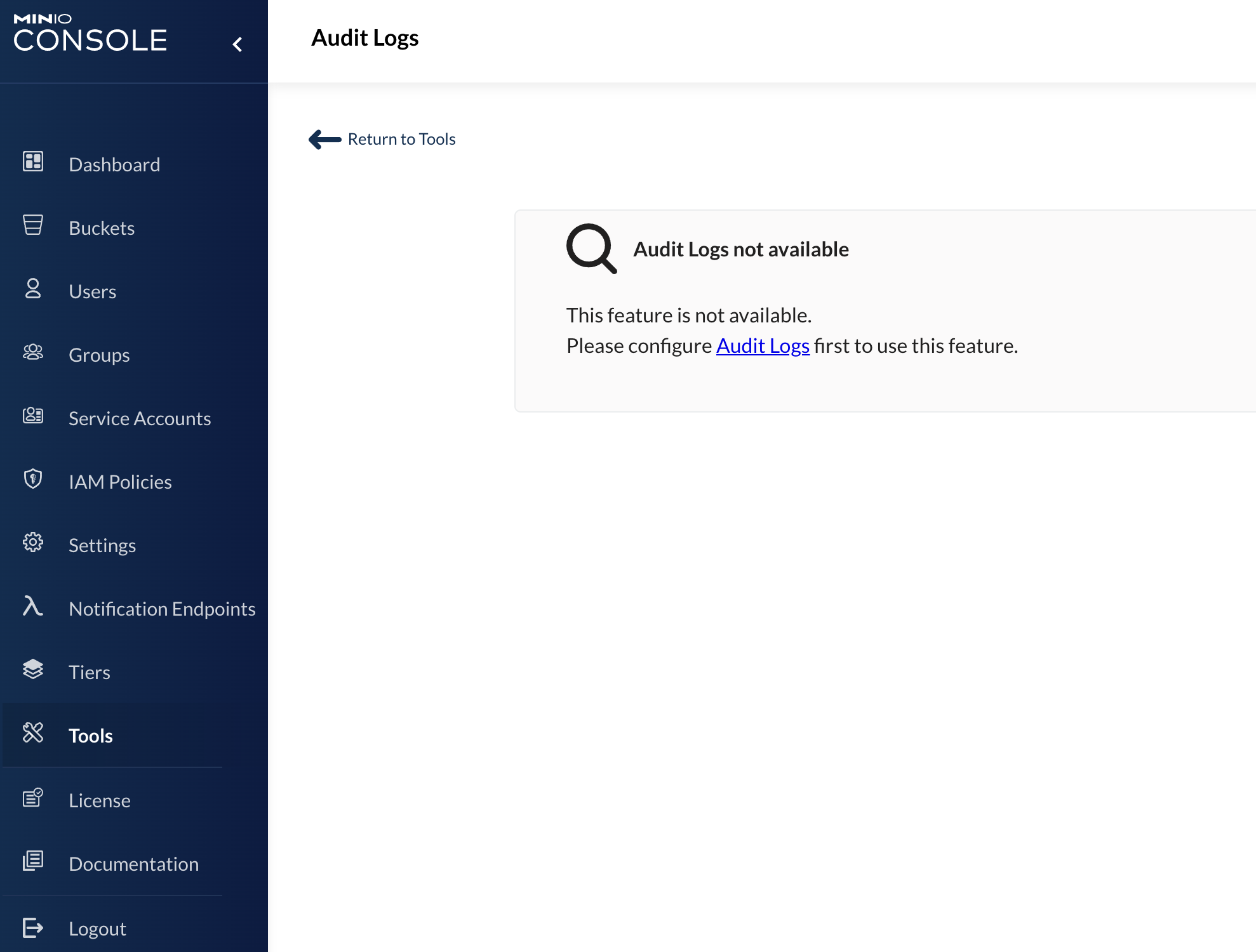Click Return to Tools link
Image resolution: width=1256 pixels, height=952 pixels.
point(401,139)
